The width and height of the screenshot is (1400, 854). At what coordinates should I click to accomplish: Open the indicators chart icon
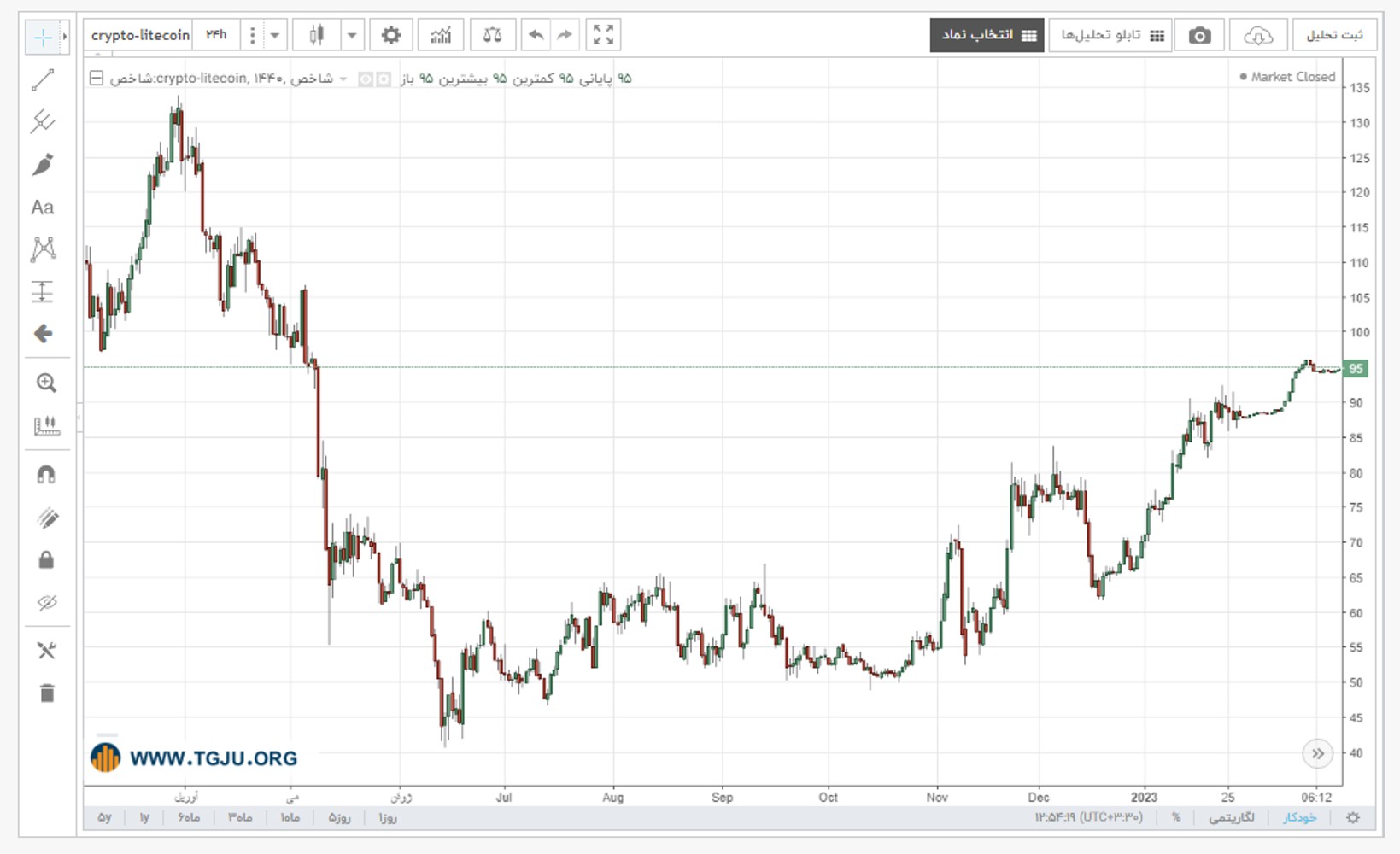click(x=441, y=35)
